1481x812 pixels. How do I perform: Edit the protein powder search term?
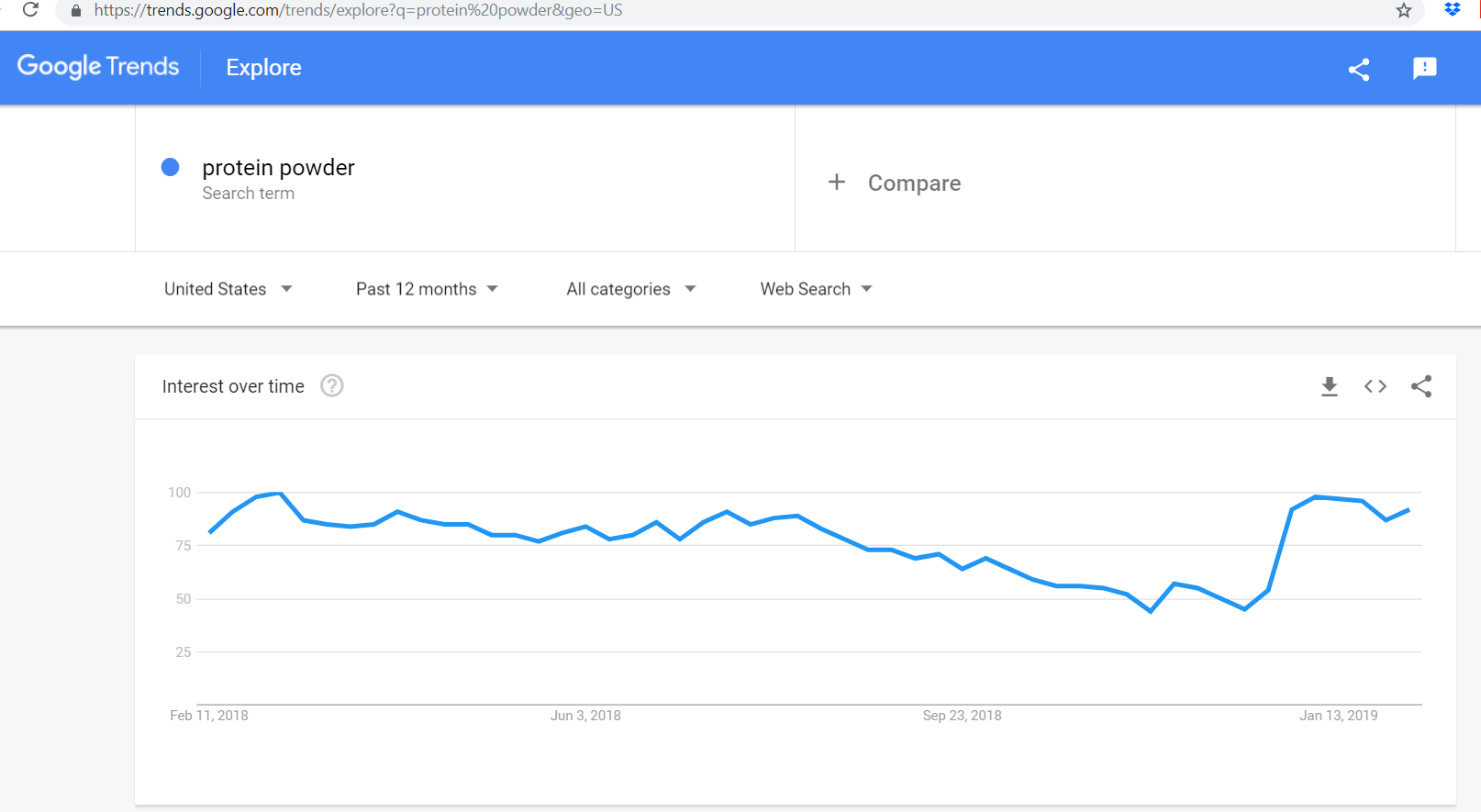[278, 168]
